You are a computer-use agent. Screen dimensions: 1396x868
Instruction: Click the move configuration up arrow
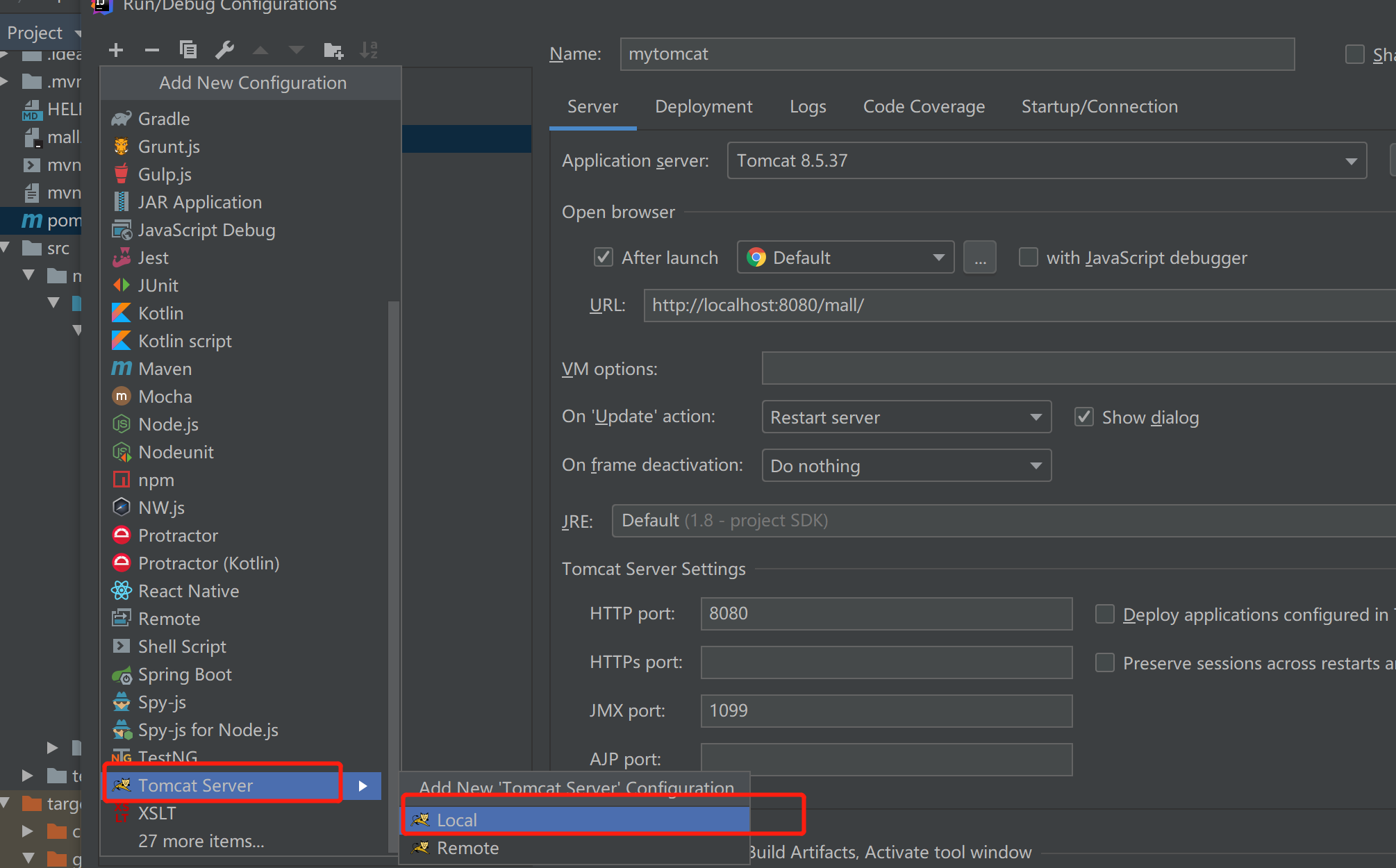(260, 50)
